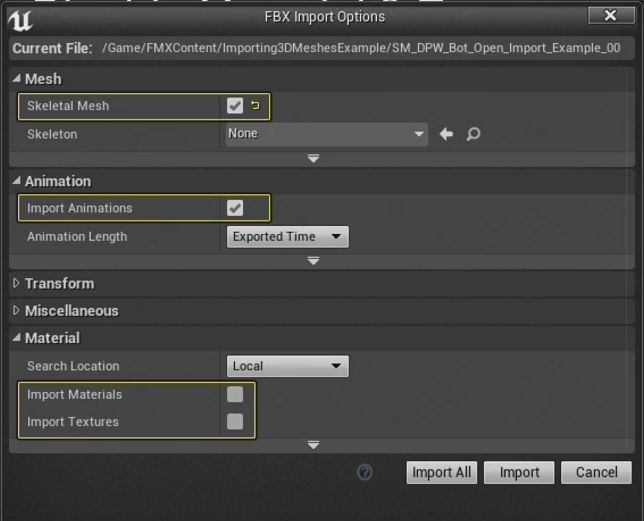
Task: Toggle the Skeletal Mesh checkbox
Action: pyautogui.click(x=235, y=106)
